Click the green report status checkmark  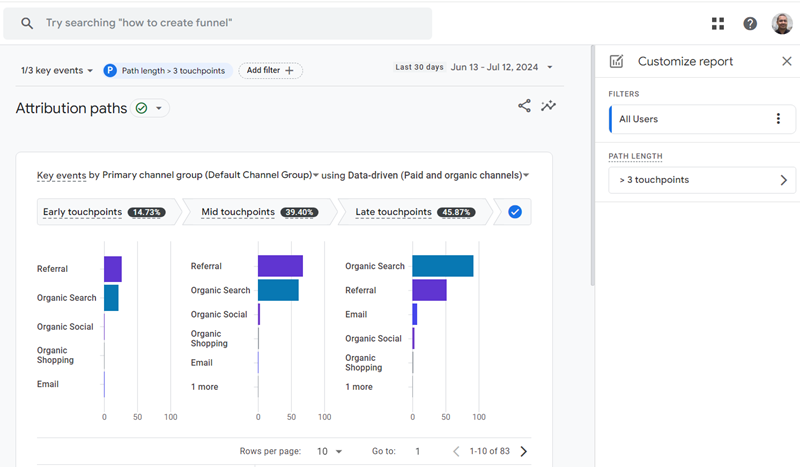(141, 108)
